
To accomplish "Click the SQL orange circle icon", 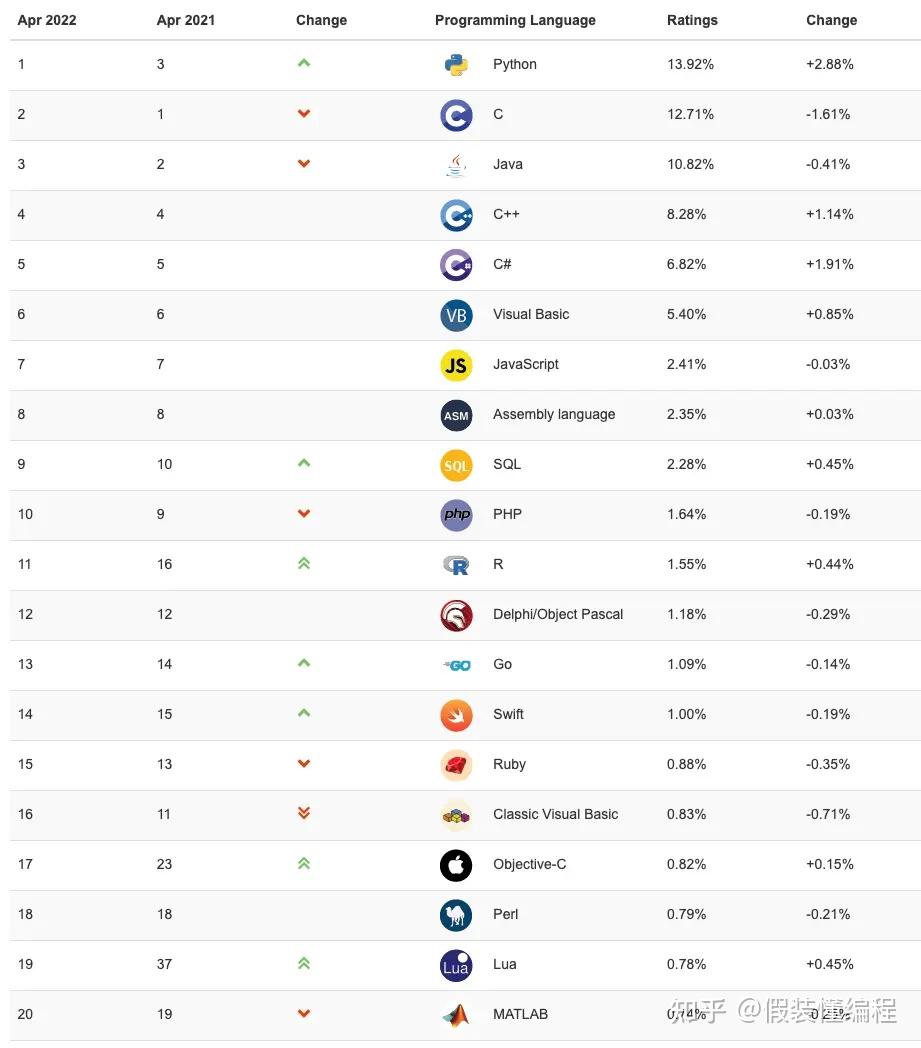I will 456,465.
